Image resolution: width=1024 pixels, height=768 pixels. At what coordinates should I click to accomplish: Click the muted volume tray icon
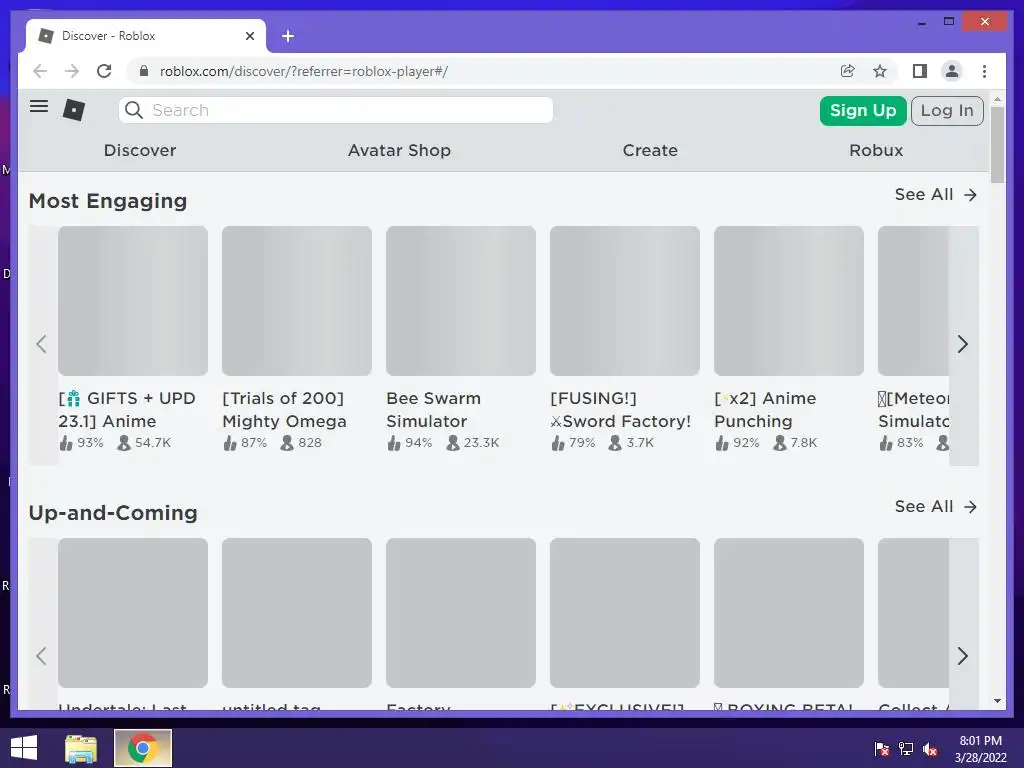(930, 749)
